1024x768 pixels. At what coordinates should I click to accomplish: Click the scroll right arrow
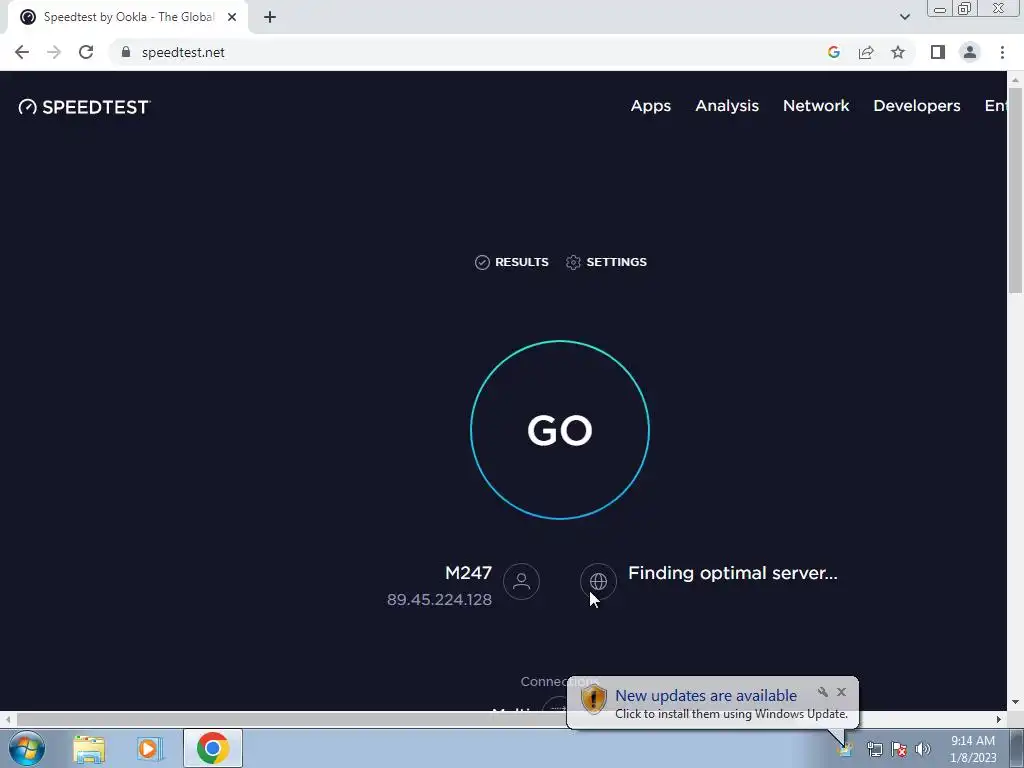[999, 719]
